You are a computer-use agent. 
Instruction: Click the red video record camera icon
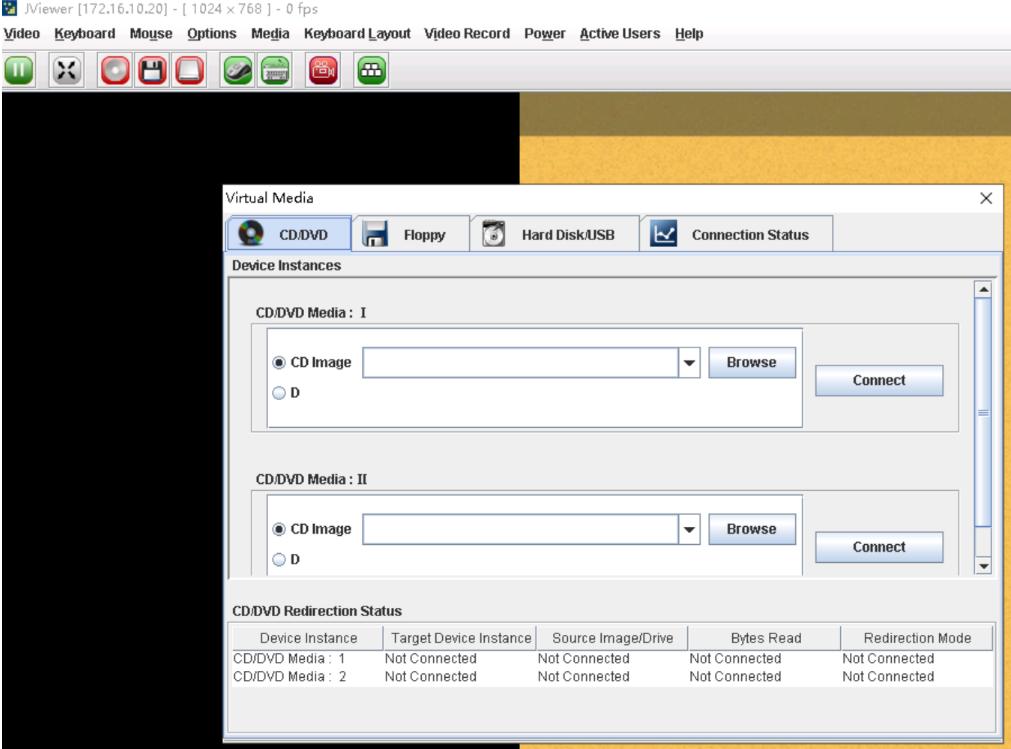(327, 70)
